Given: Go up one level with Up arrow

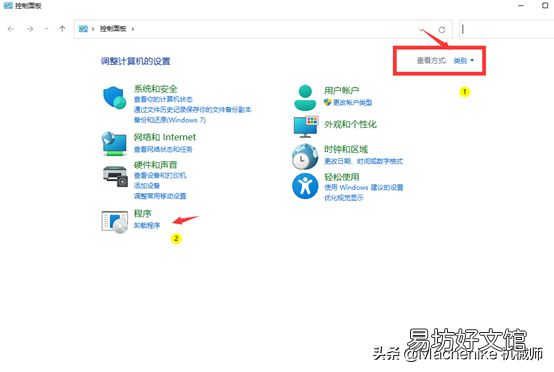Looking at the screenshot, I should [62, 29].
